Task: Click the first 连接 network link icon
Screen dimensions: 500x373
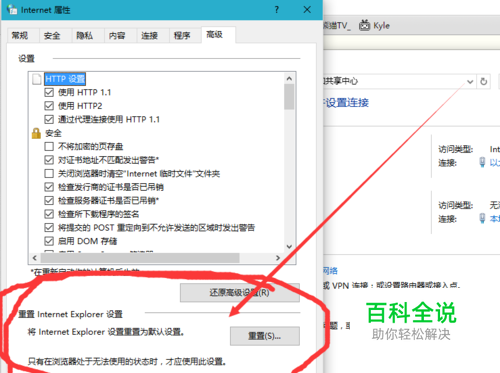Action: 482,162
